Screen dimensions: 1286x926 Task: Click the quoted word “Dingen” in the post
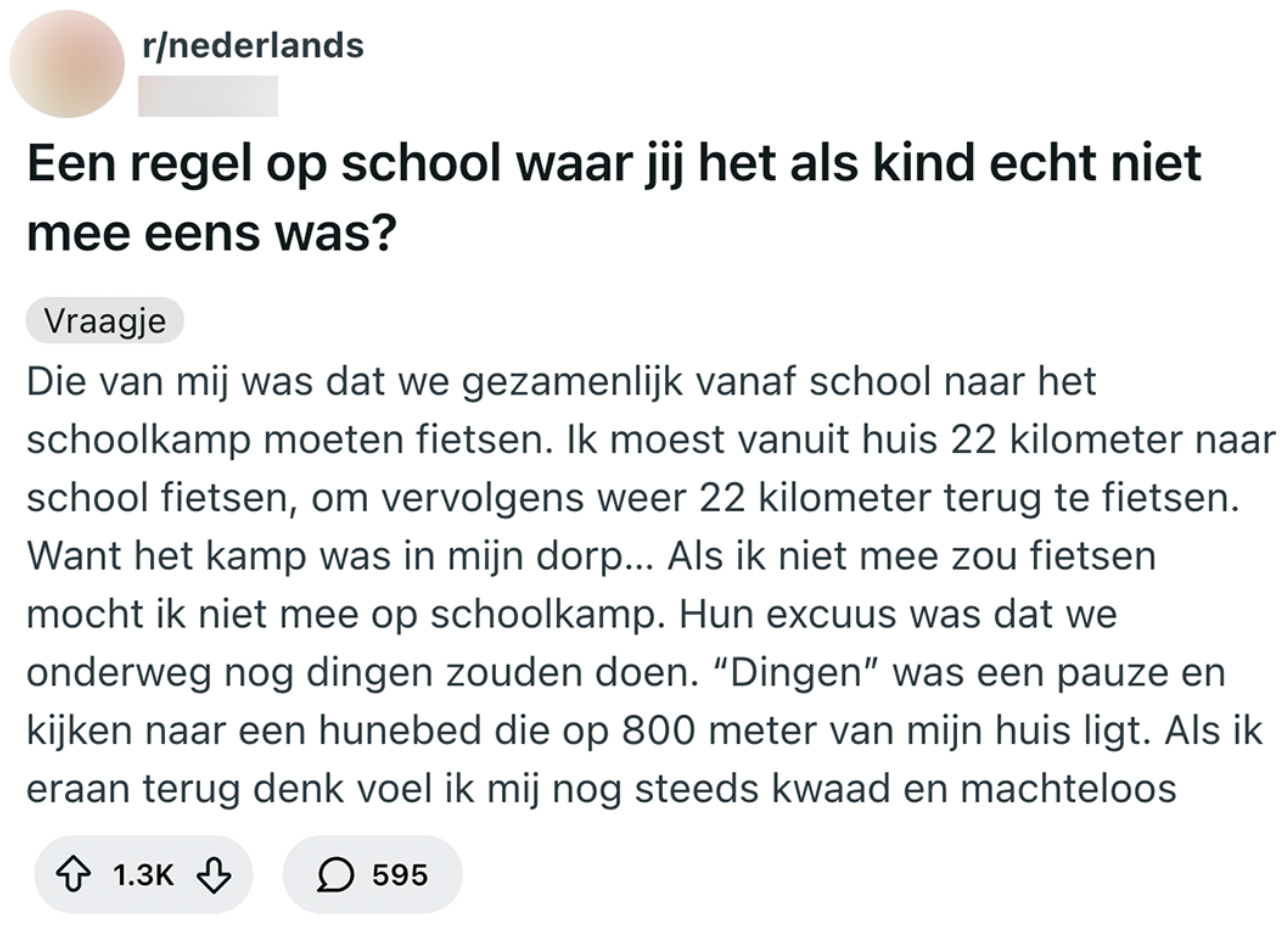(798, 672)
